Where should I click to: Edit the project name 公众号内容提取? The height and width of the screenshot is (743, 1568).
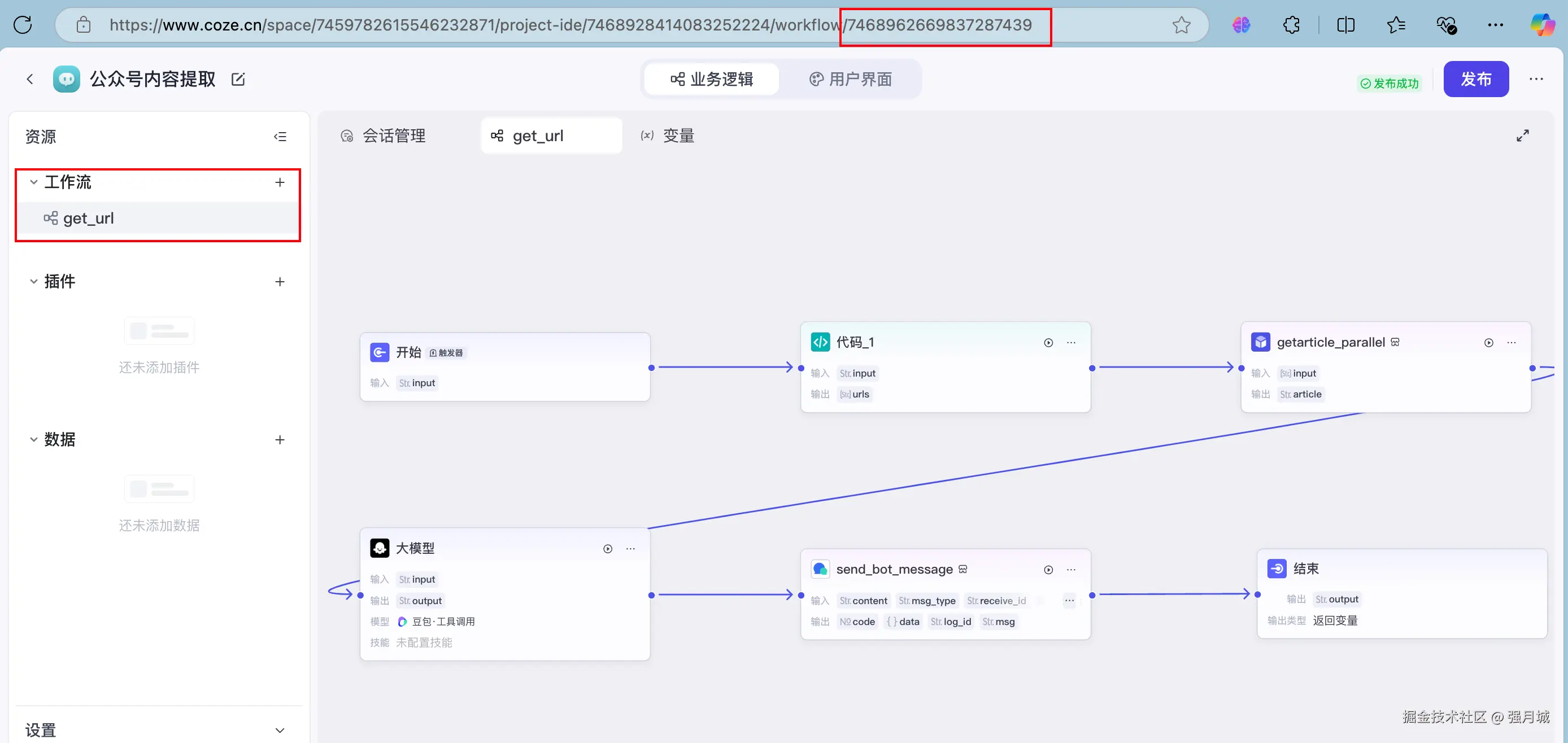tap(238, 79)
